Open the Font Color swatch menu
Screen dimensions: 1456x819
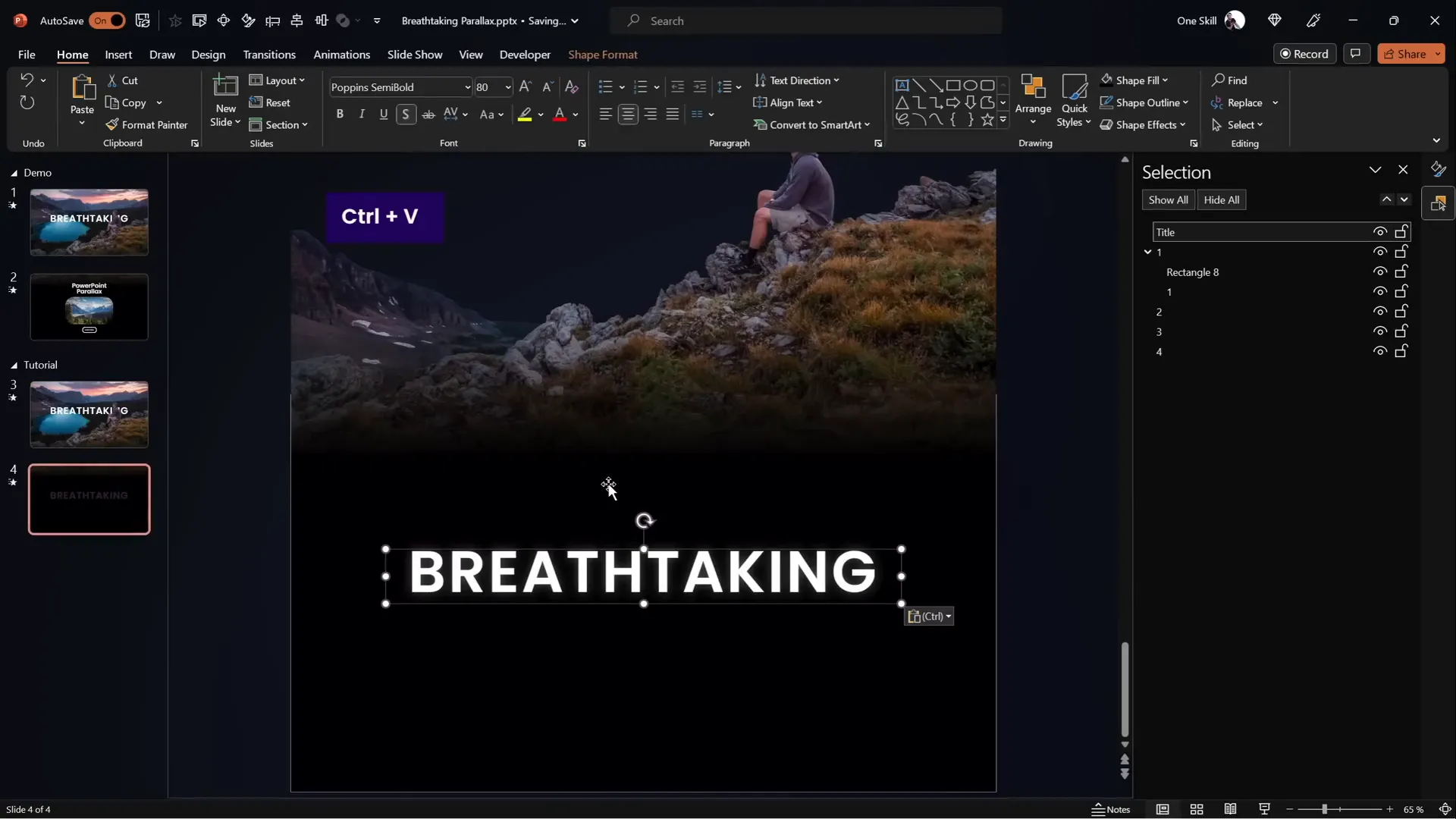click(576, 115)
